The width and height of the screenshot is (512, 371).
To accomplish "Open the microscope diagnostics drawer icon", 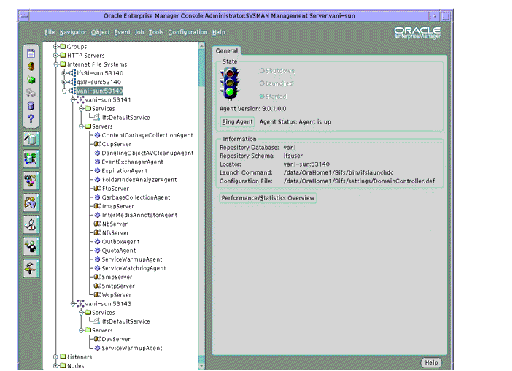I will click(31, 225).
